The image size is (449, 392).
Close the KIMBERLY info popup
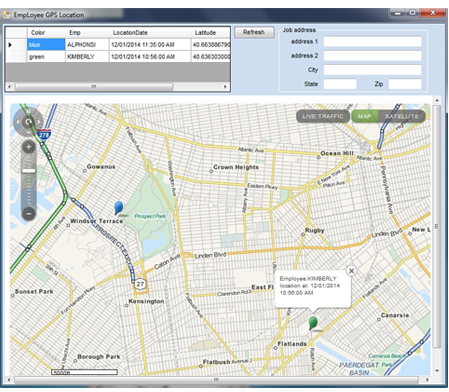coord(351,271)
